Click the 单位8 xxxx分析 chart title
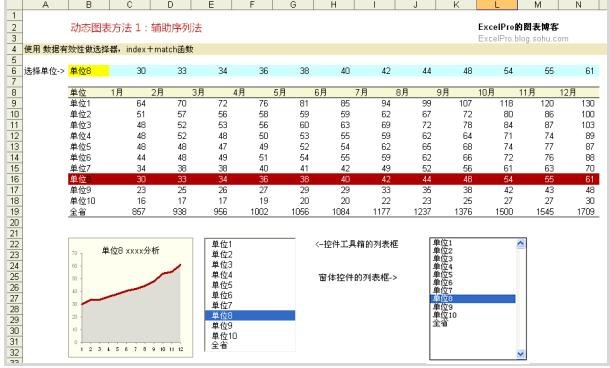This screenshot has width=610, height=368. click(x=130, y=251)
